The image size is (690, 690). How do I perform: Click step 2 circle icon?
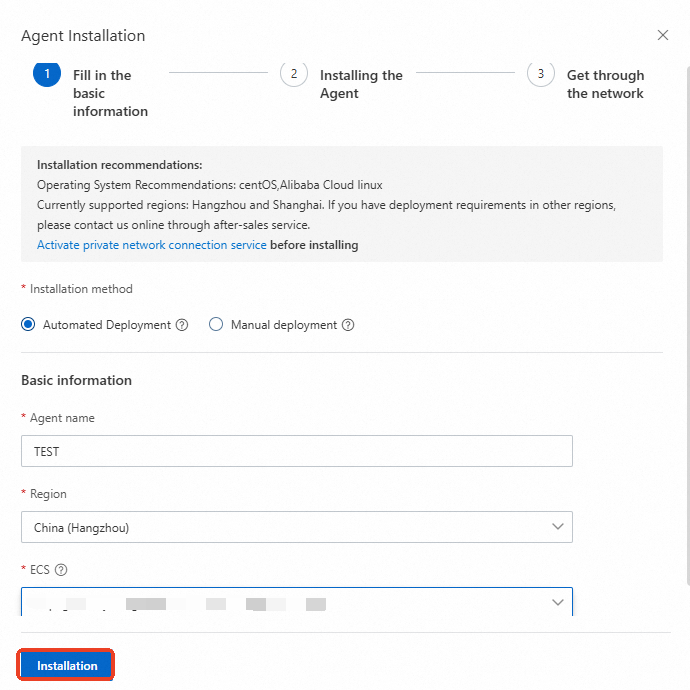coord(294,74)
